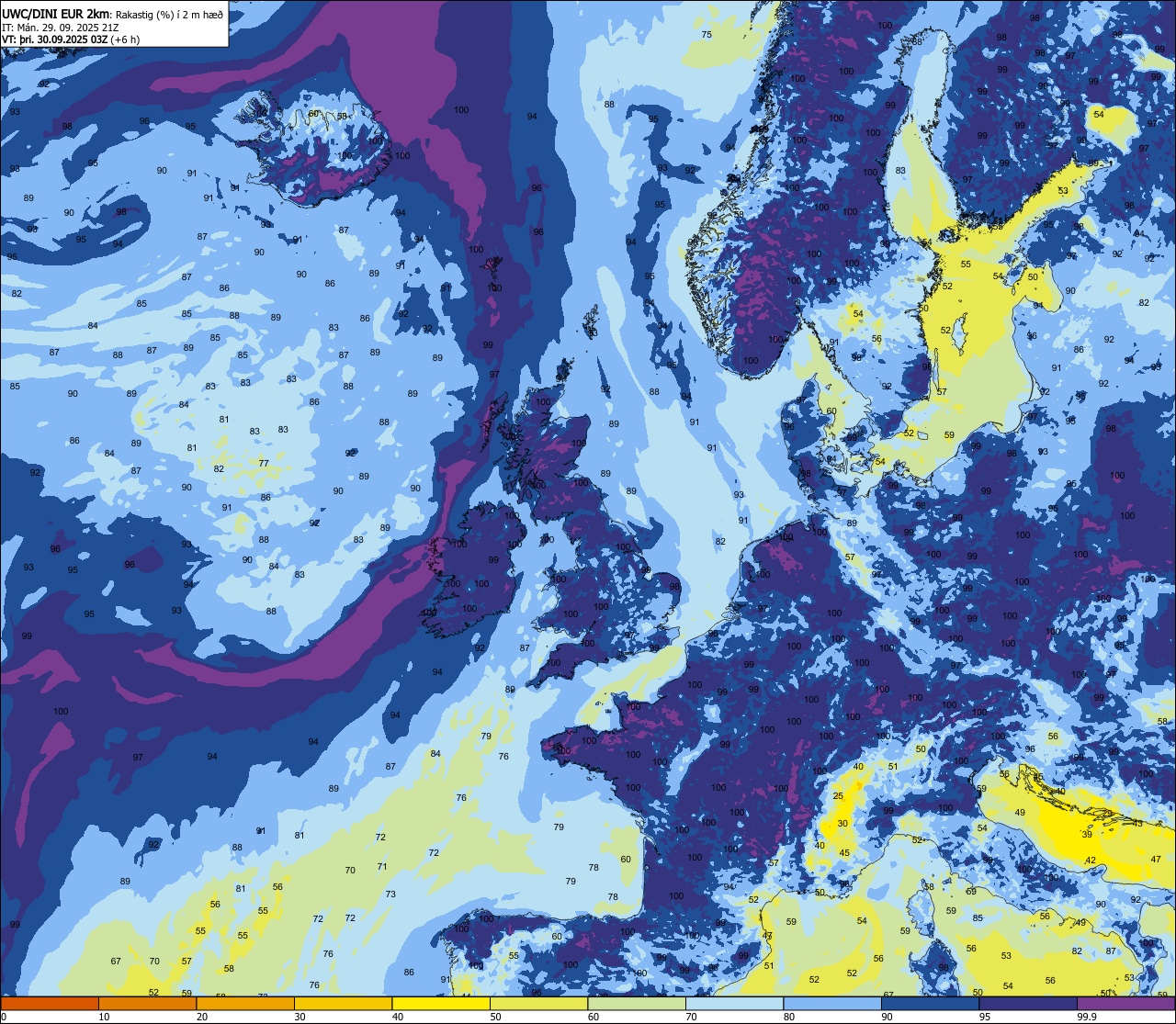Click the humidity value 75 over northern Norway

[x=707, y=35]
